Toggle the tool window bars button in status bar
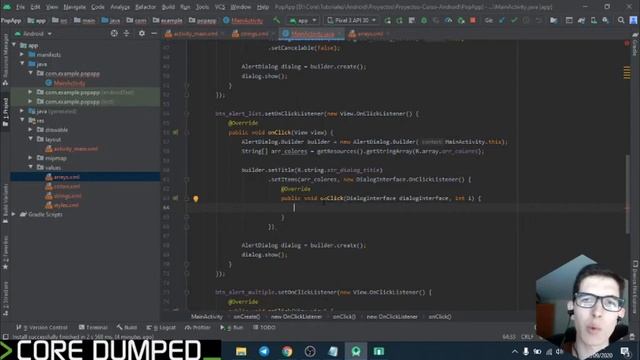This screenshot has height=360, width=640. coord(5,337)
